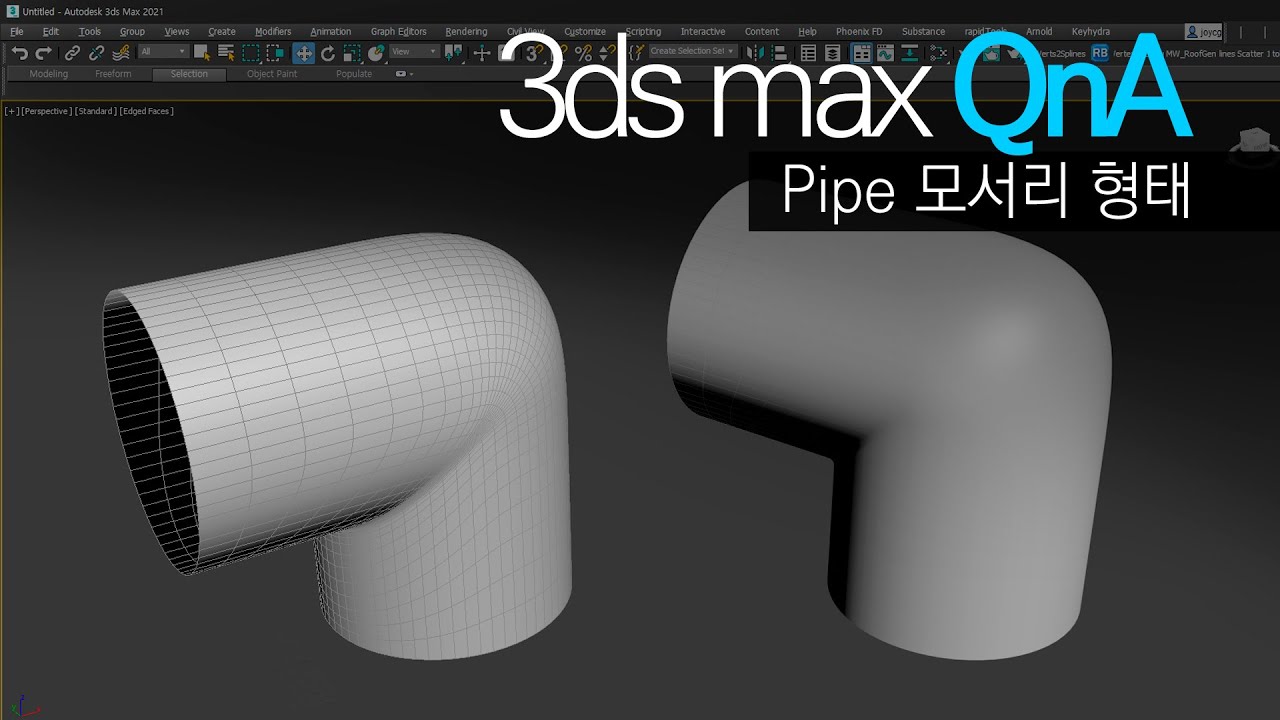The width and height of the screenshot is (1280, 720).
Task: Click the icon between Curve Editor and Schematic View
Action: click(x=910, y=53)
